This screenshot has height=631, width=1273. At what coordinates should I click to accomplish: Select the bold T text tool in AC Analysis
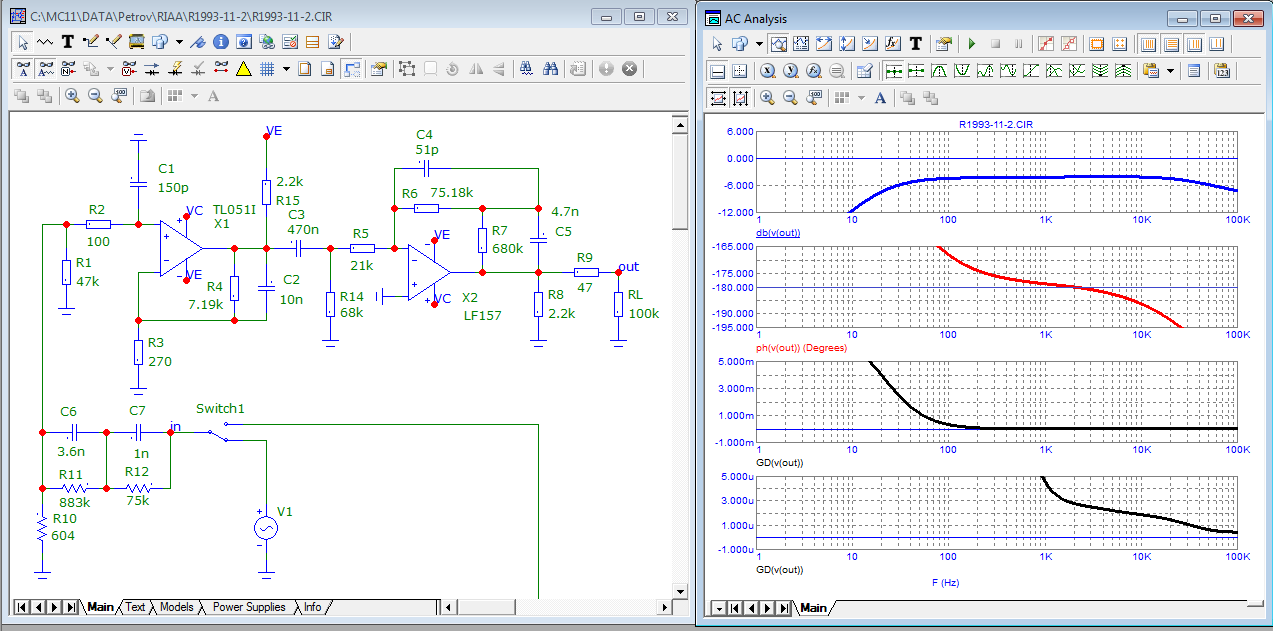pyautogui.click(x=915, y=44)
